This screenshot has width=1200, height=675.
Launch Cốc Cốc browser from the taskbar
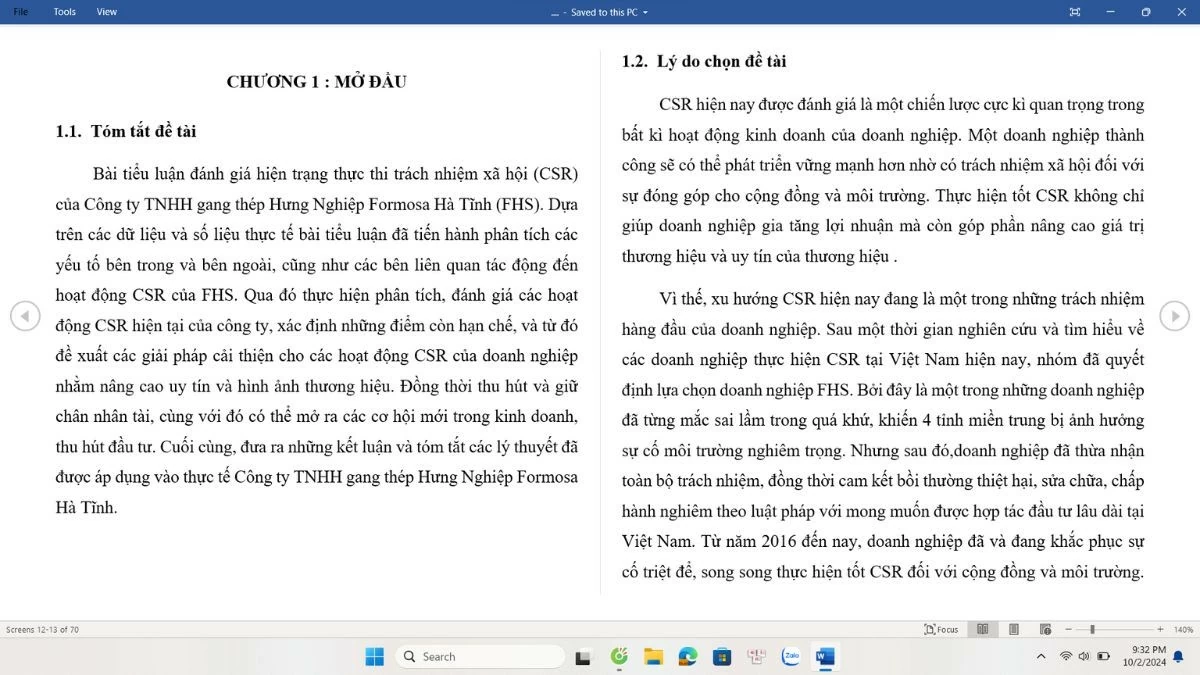(x=620, y=656)
